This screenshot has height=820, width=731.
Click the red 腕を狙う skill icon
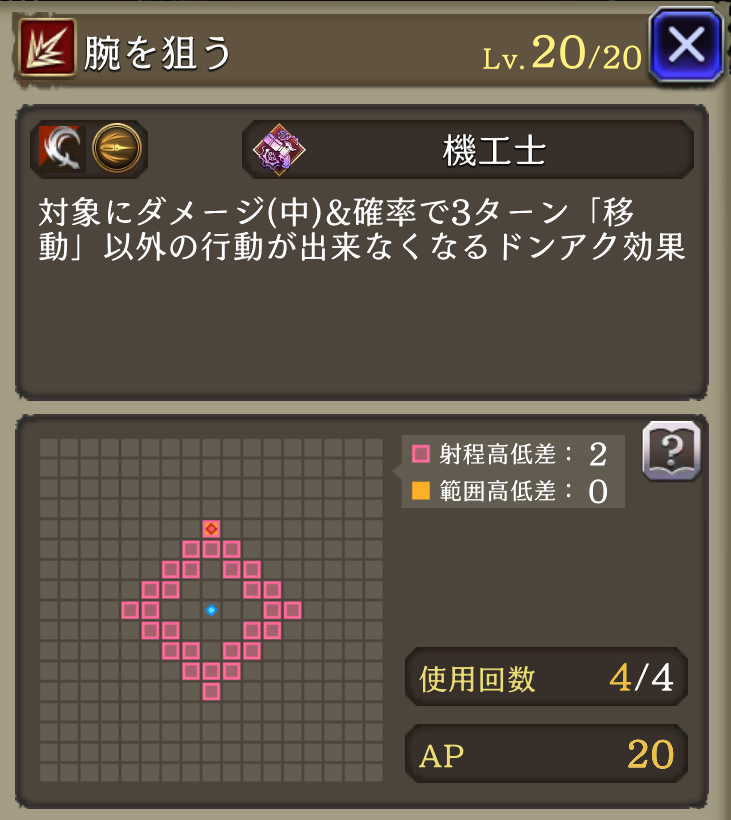coord(47,48)
